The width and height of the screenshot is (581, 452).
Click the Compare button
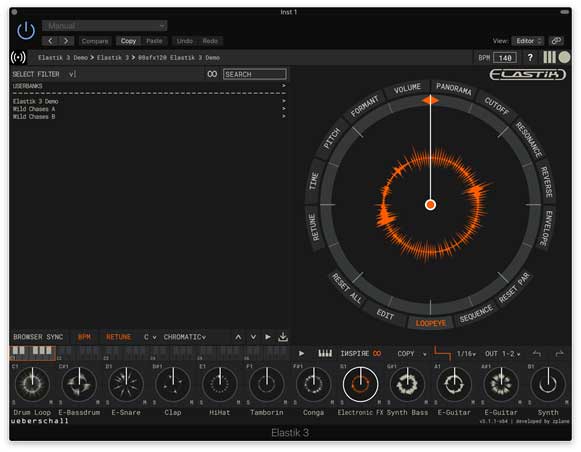pyautogui.click(x=95, y=41)
